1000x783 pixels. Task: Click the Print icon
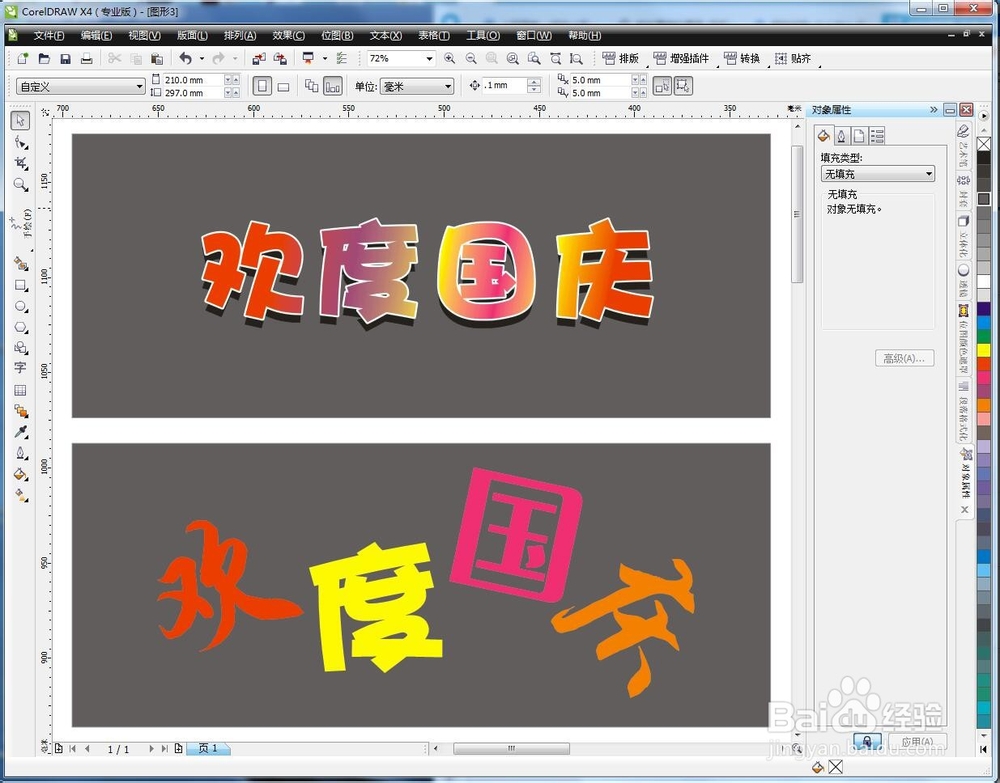pos(86,59)
